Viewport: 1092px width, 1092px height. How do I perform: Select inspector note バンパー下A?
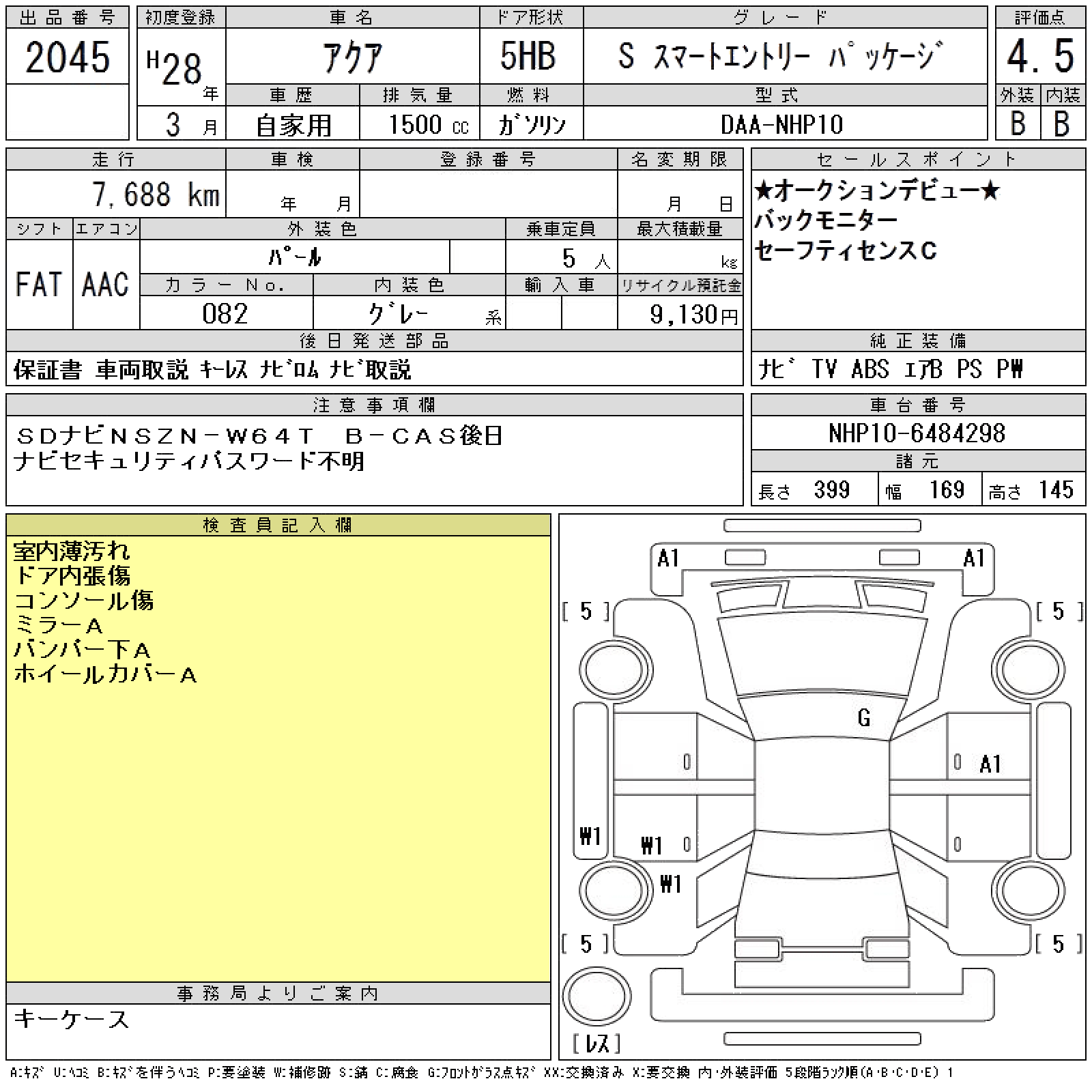(83, 650)
